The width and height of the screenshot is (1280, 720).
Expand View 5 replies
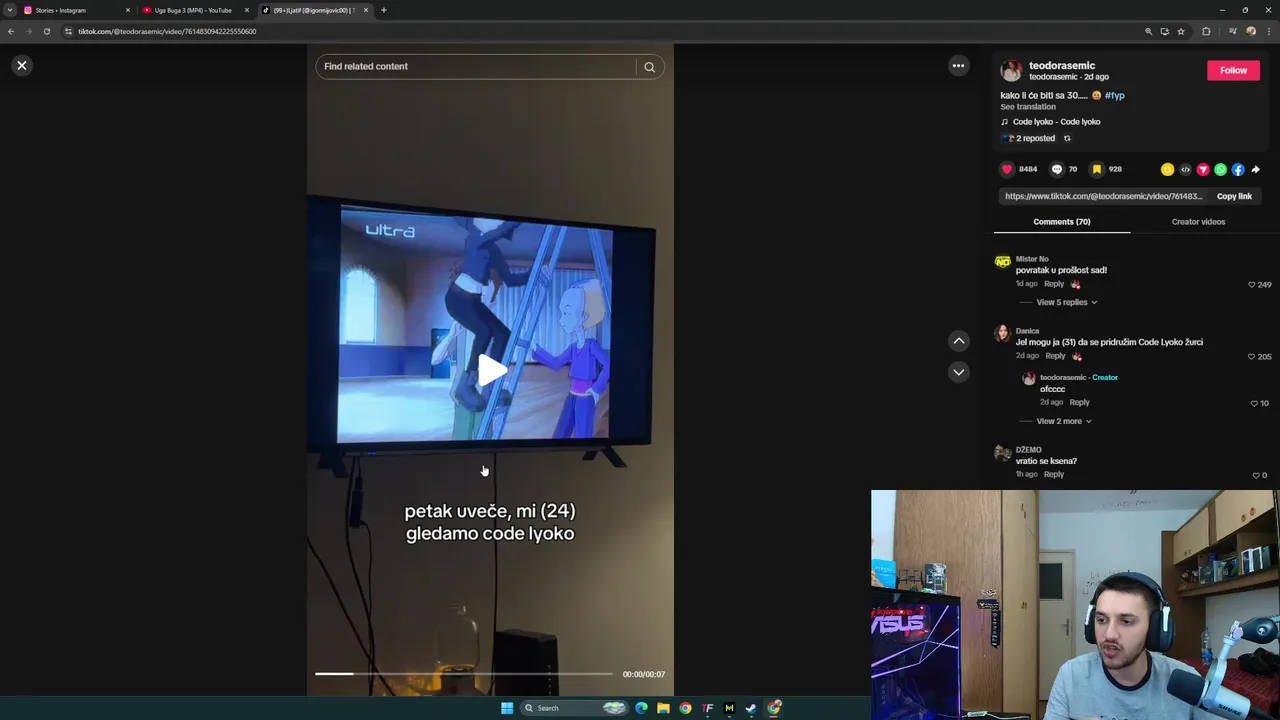pyautogui.click(x=1066, y=302)
